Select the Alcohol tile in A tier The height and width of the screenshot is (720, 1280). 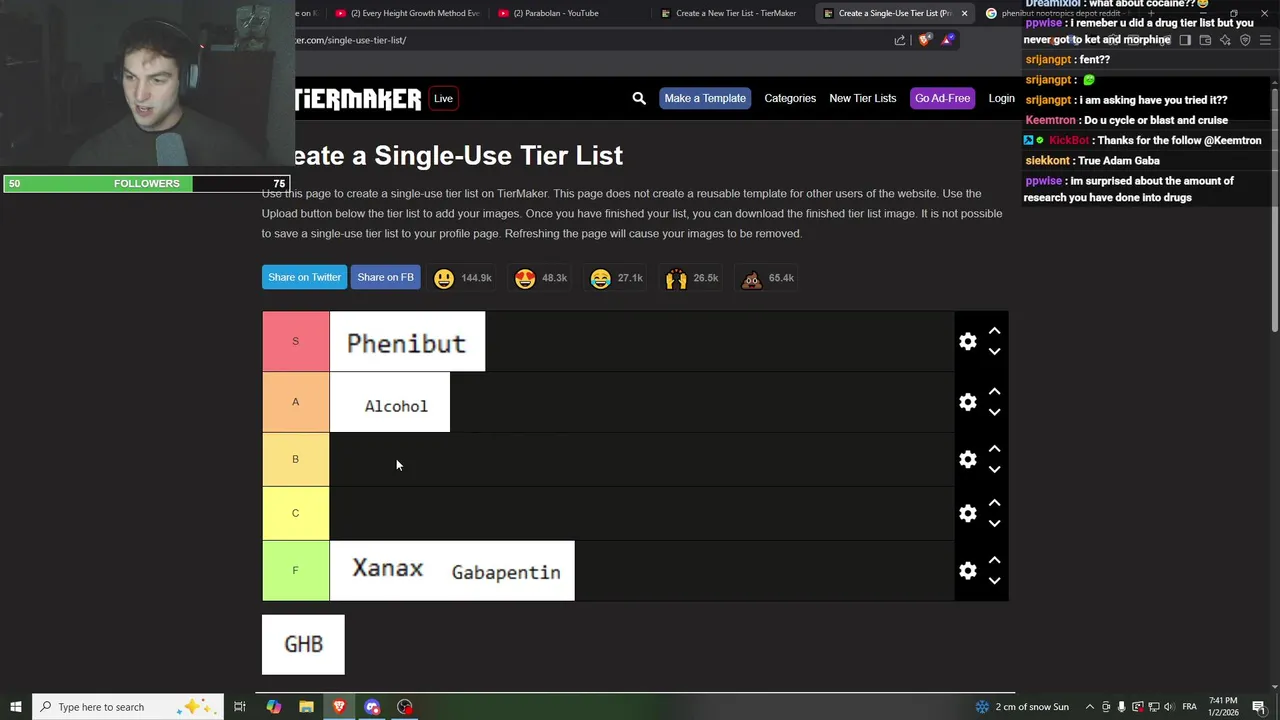point(390,402)
